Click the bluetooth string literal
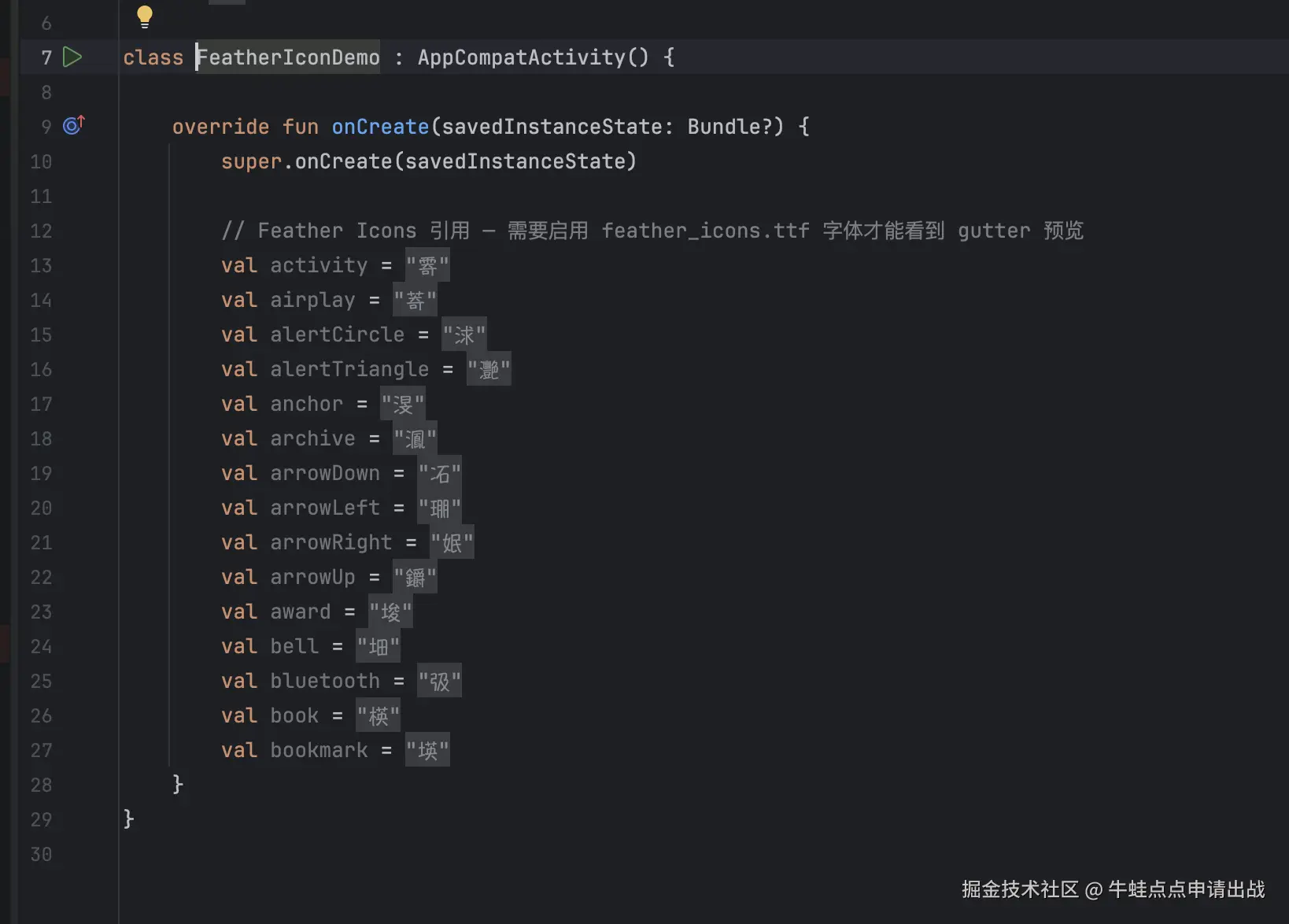 439,681
